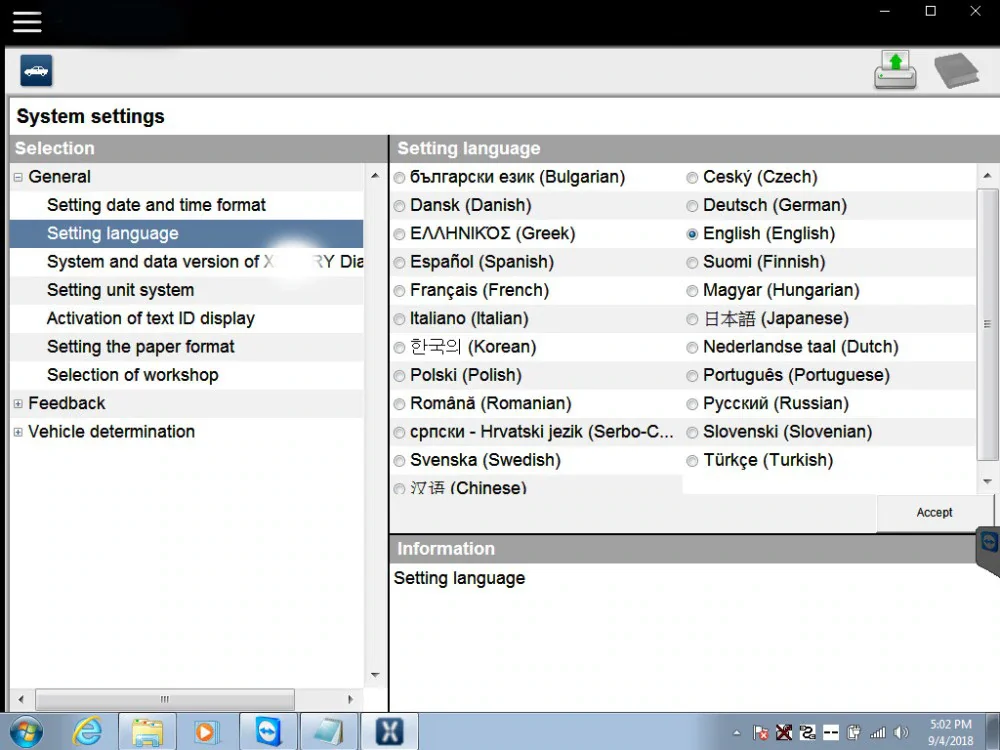Open the hamburger menu
The width and height of the screenshot is (1000, 750).
pos(27,21)
